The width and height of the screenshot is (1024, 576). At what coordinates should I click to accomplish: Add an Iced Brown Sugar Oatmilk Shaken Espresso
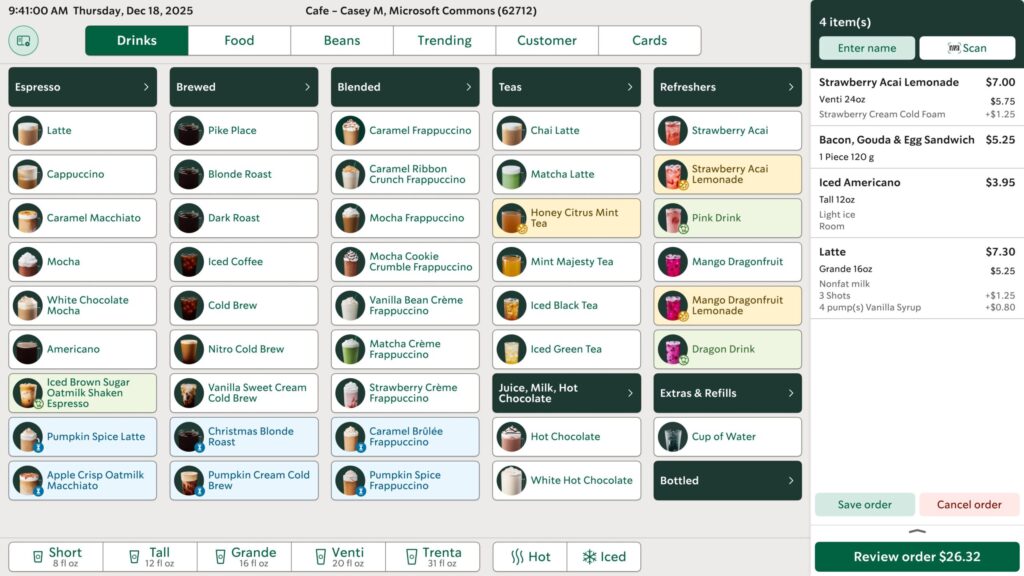click(x=82, y=393)
